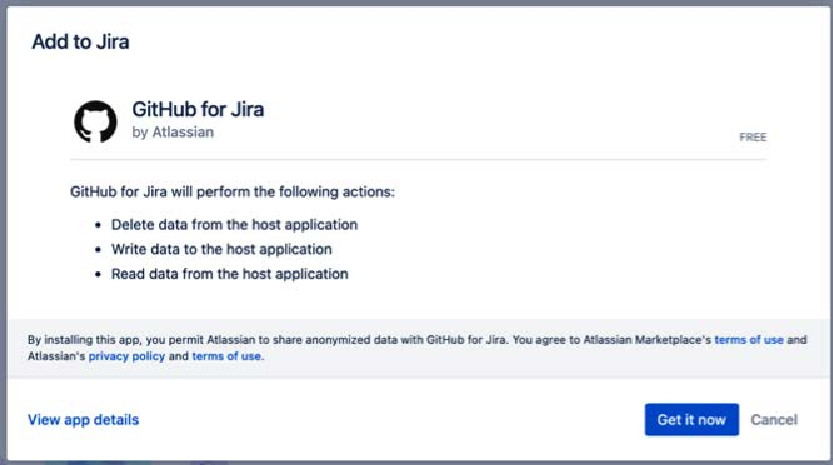
Task: Click the GitHub Octocat logo icon
Action: (x=95, y=122)
